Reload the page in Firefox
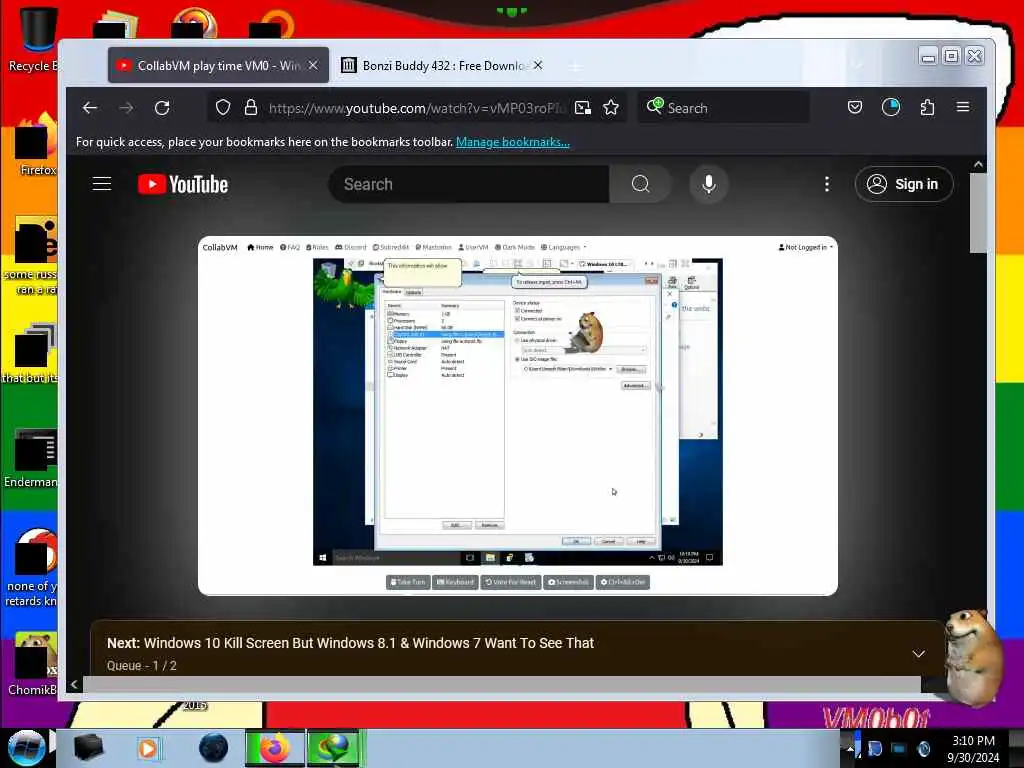The width and height of the screenshot is (1024, 768). (162, 108)
